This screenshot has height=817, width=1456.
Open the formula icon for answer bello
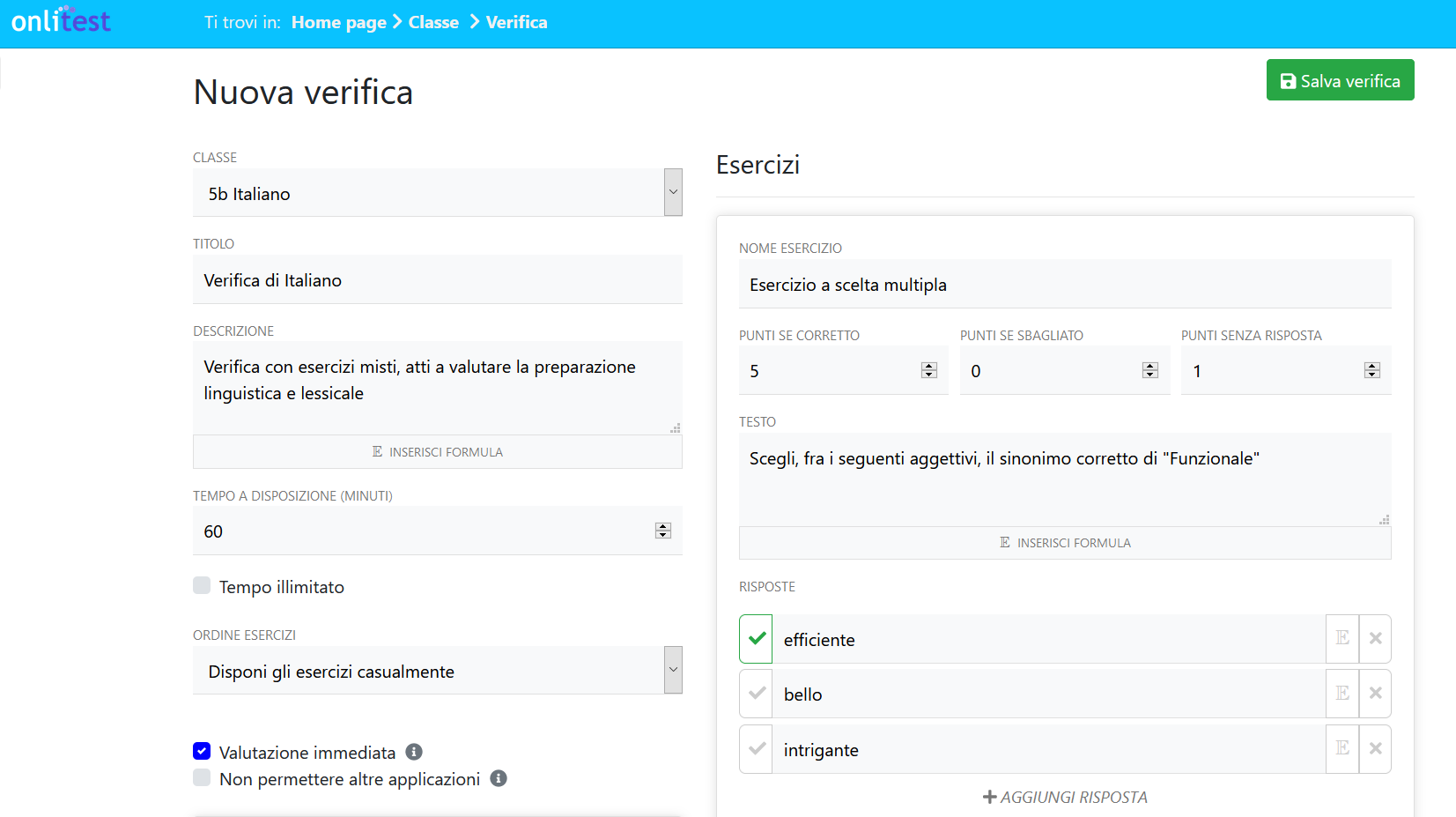pyautogui.click(x=1342, y=694)
